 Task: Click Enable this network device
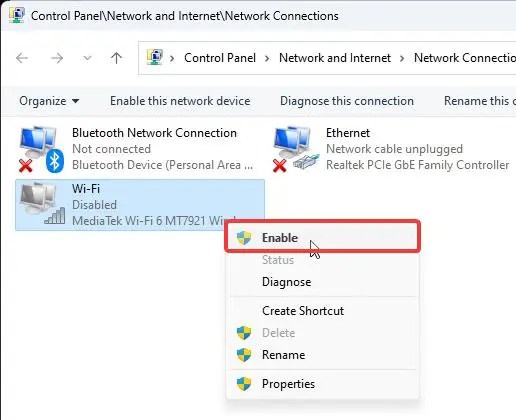coord(180,101)
